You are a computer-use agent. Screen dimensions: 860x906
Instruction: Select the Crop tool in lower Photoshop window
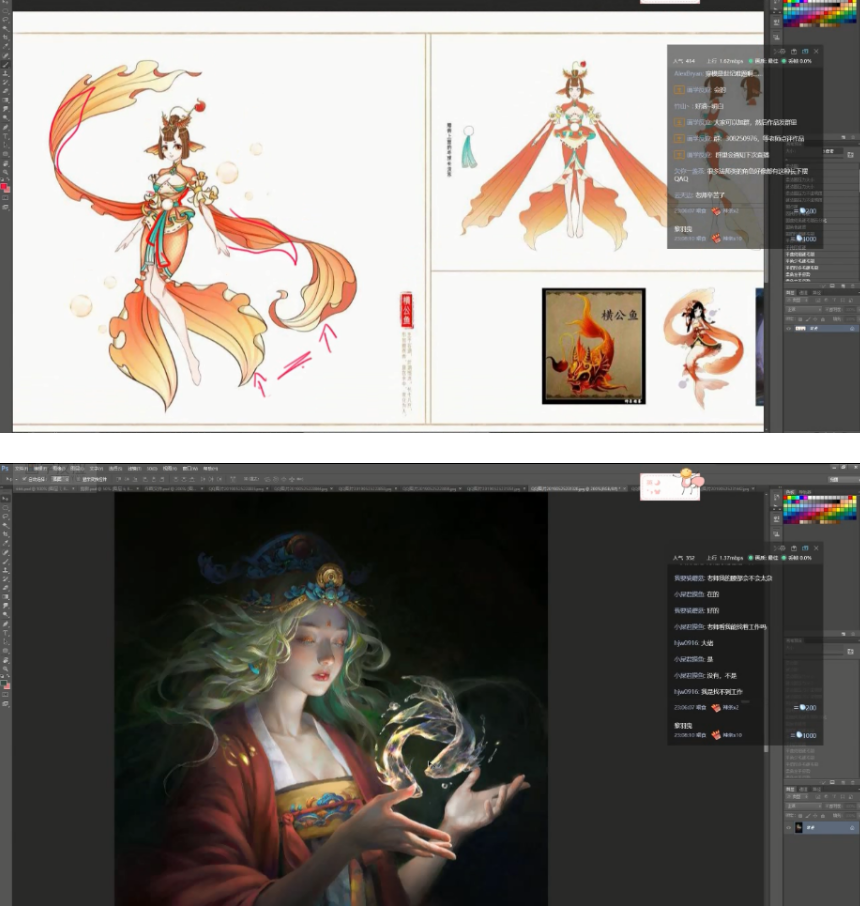point(6,534)
